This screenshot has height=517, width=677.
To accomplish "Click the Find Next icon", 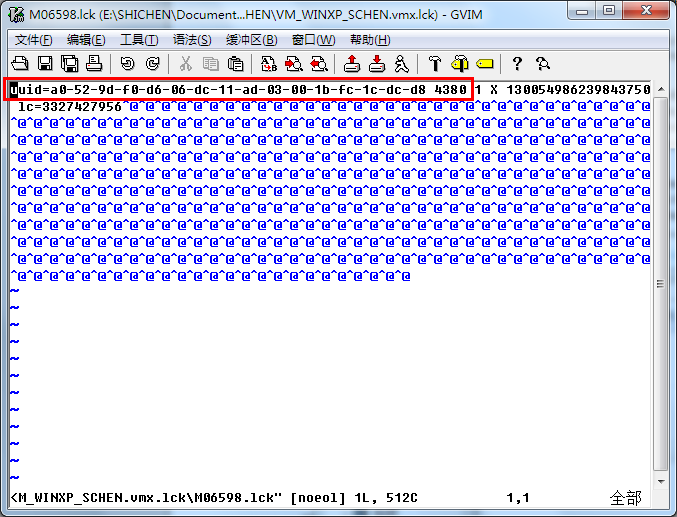I will click(294, 63).
